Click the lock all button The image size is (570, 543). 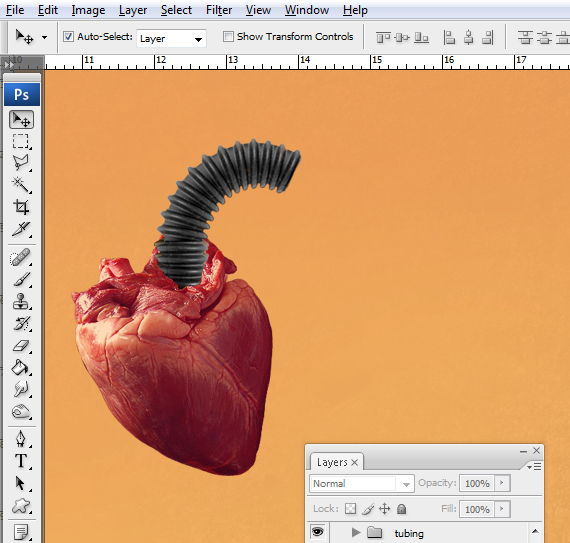pos(401,509)
